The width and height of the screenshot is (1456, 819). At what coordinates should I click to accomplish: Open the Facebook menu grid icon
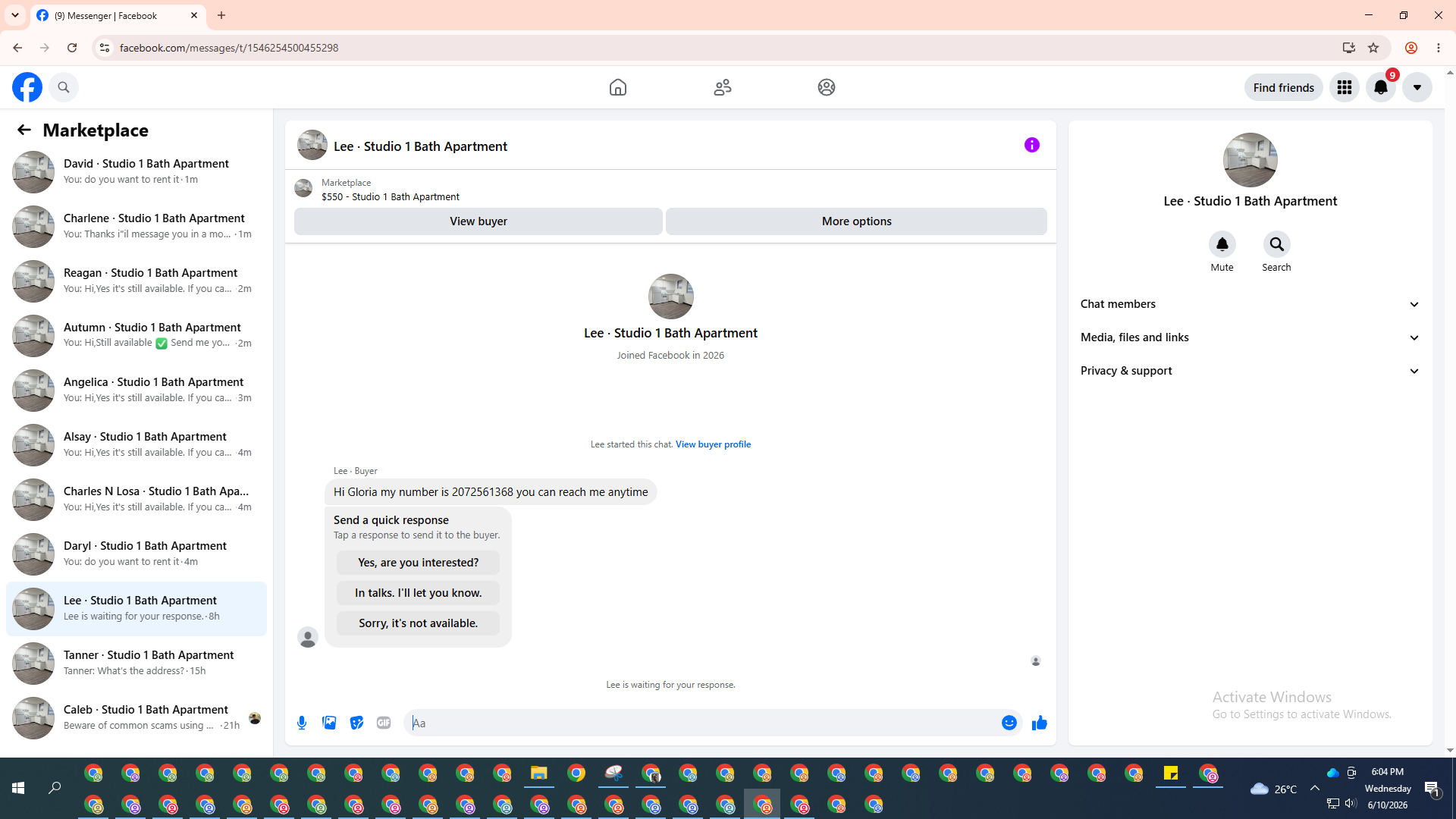(1345, 87)
